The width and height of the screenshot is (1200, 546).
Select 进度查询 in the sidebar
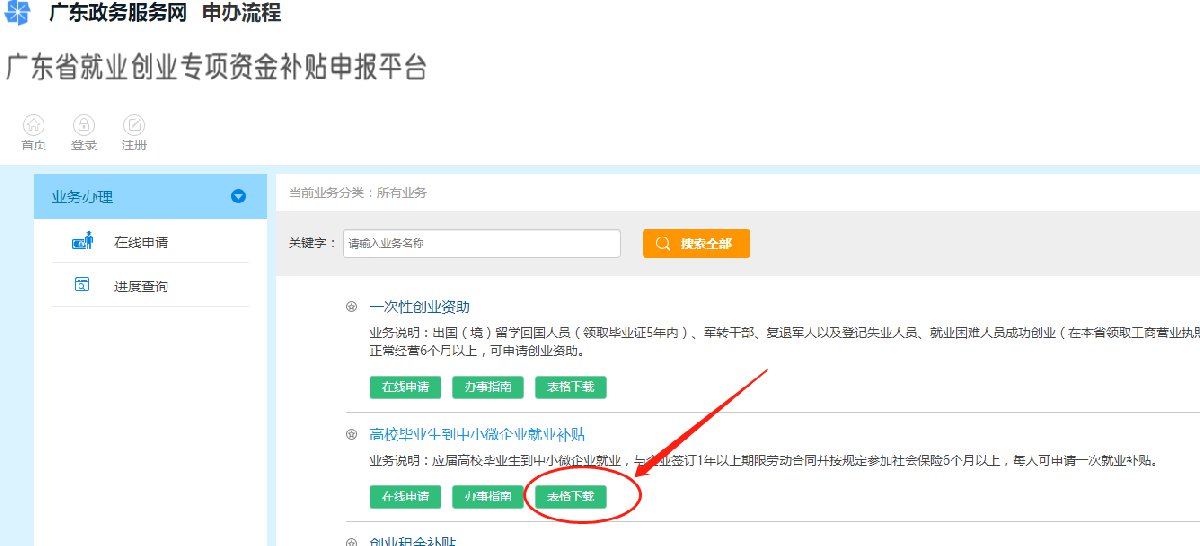pyautogui.click(x=140, y=286)
